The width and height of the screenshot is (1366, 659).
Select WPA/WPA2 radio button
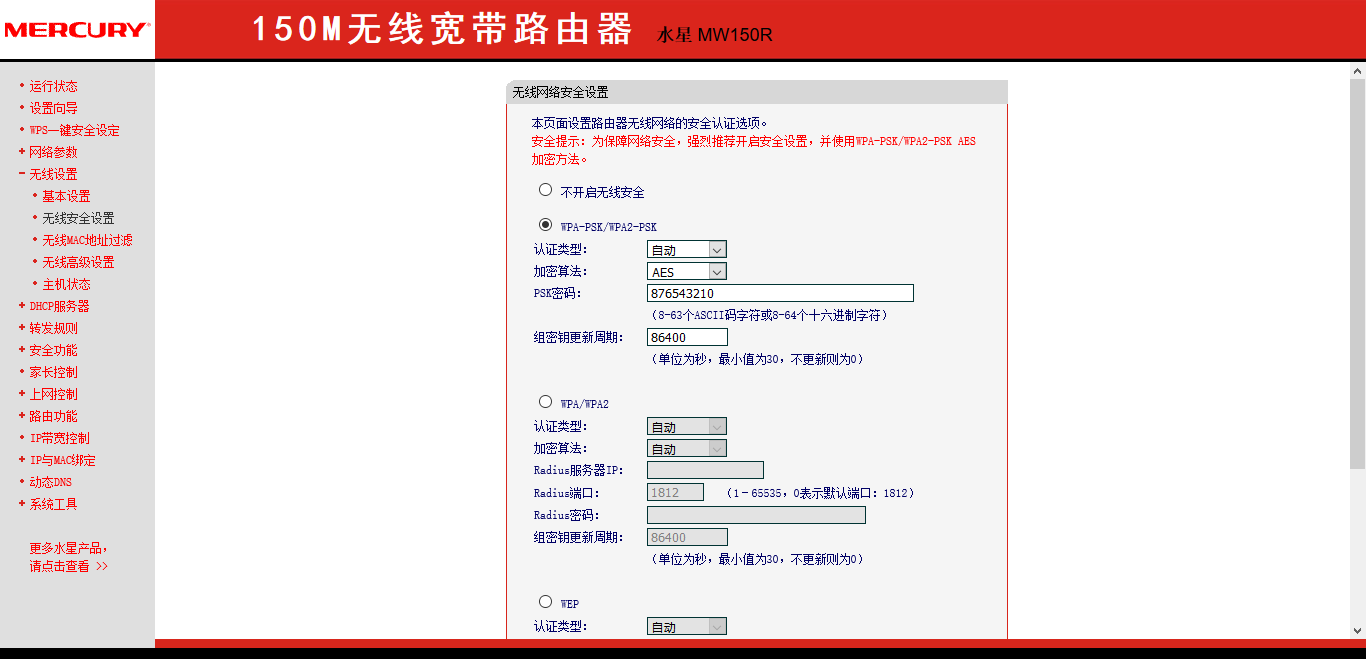(x=545, y=402)
